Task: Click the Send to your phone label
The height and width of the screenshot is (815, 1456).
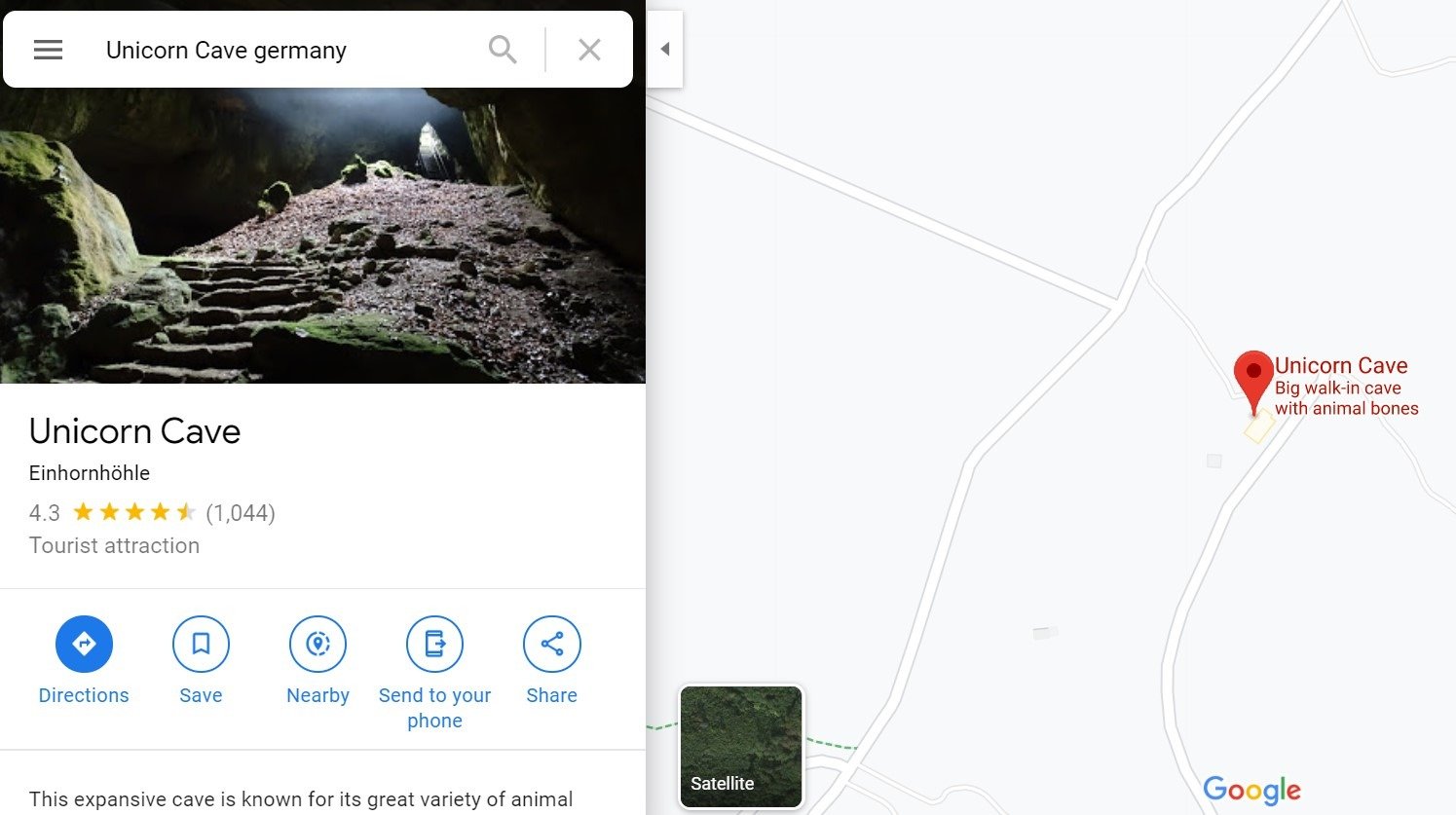Action: point(434,708)
